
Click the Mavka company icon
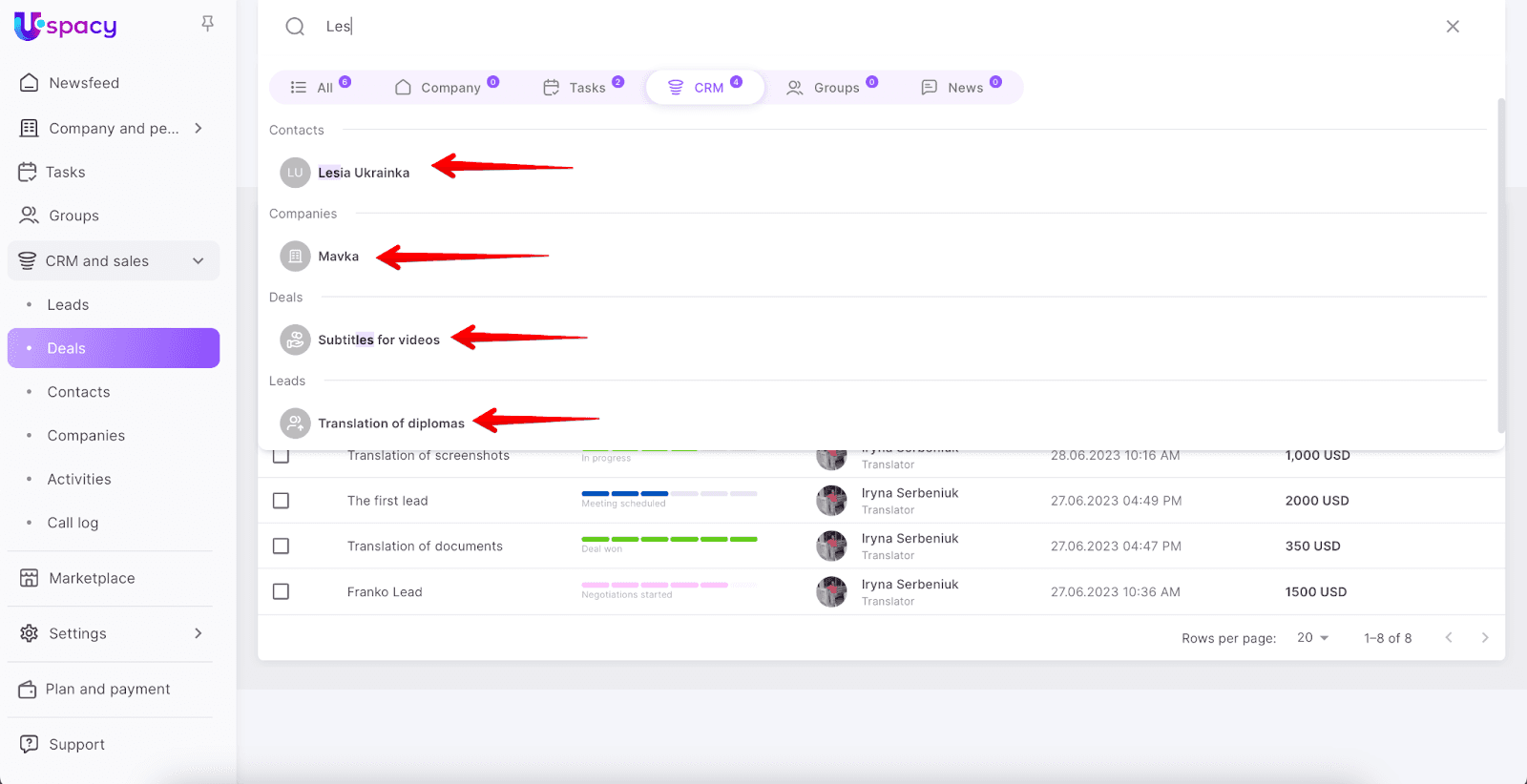[295, 257]
